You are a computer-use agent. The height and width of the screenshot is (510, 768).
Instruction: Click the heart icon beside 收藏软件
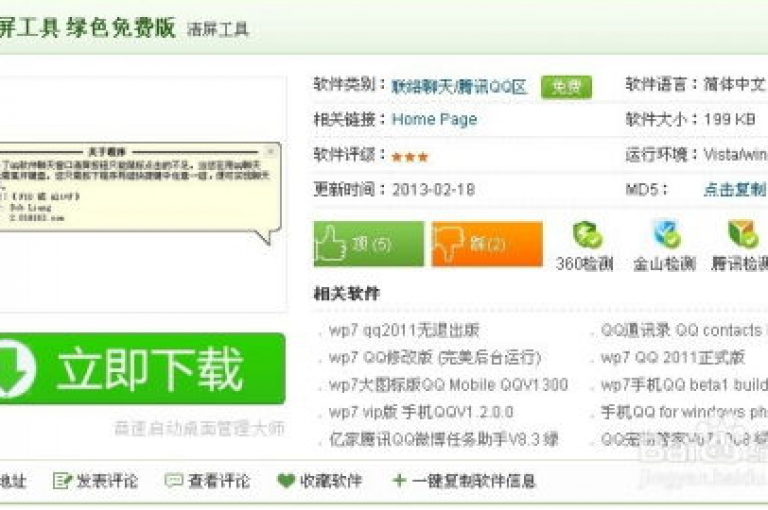(x=286, y=481)
